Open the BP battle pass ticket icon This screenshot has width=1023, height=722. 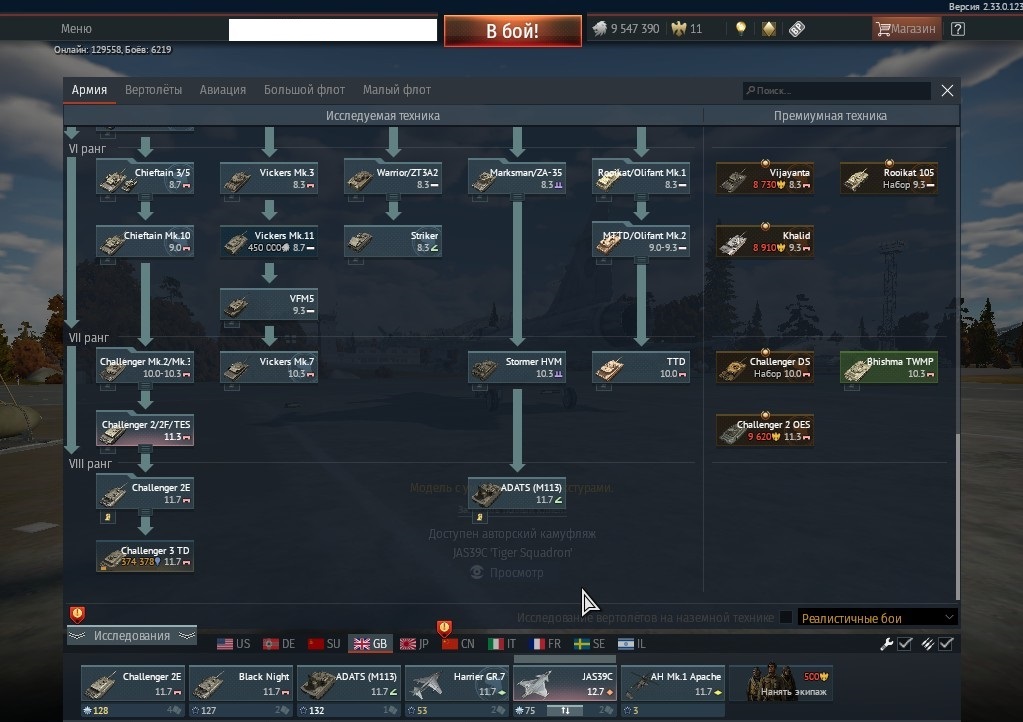point(797,29)
